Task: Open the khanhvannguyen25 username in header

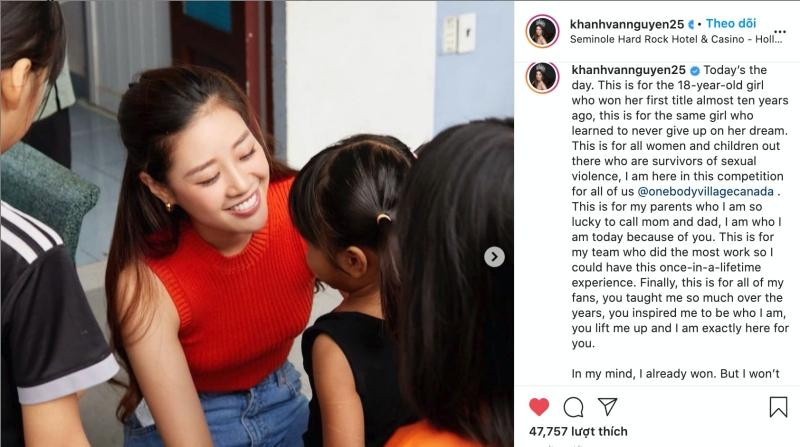Action: point(627,24)
